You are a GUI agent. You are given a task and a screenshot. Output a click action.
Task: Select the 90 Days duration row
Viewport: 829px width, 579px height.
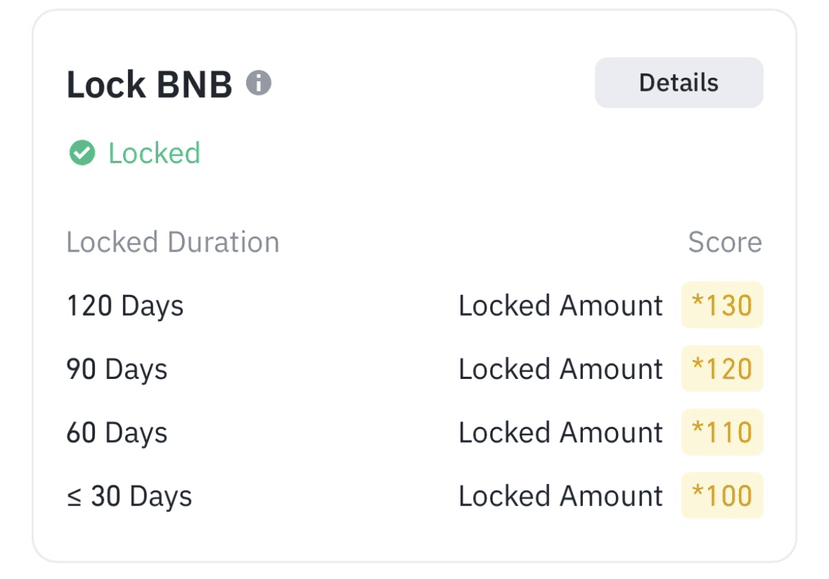click(117, 369)
